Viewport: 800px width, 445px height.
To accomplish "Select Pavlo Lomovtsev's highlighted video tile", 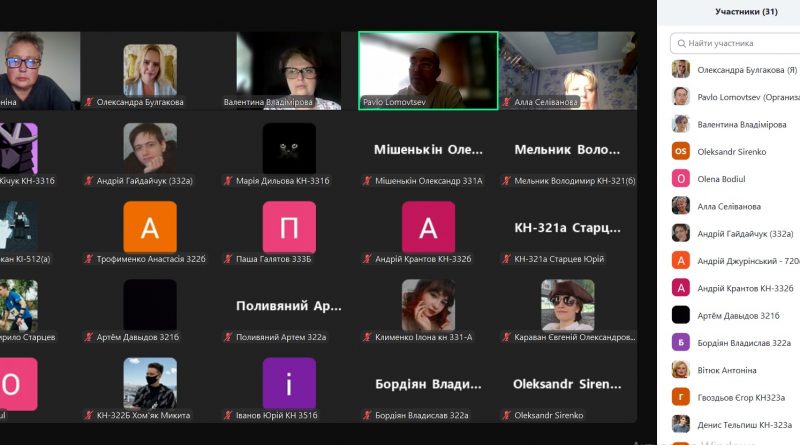I will [x=427, y=69].
